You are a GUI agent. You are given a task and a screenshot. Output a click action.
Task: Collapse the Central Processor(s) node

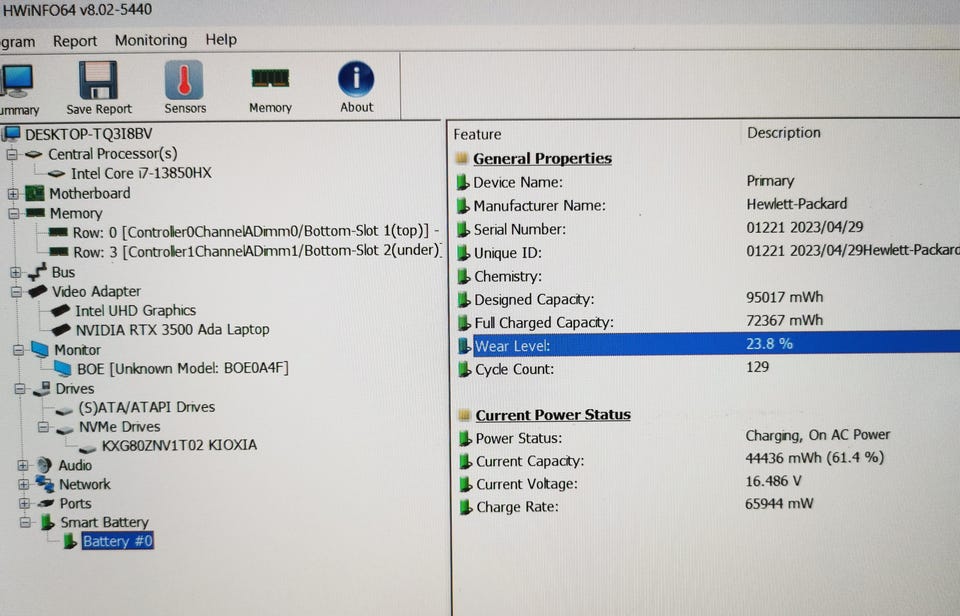(12, 154)
